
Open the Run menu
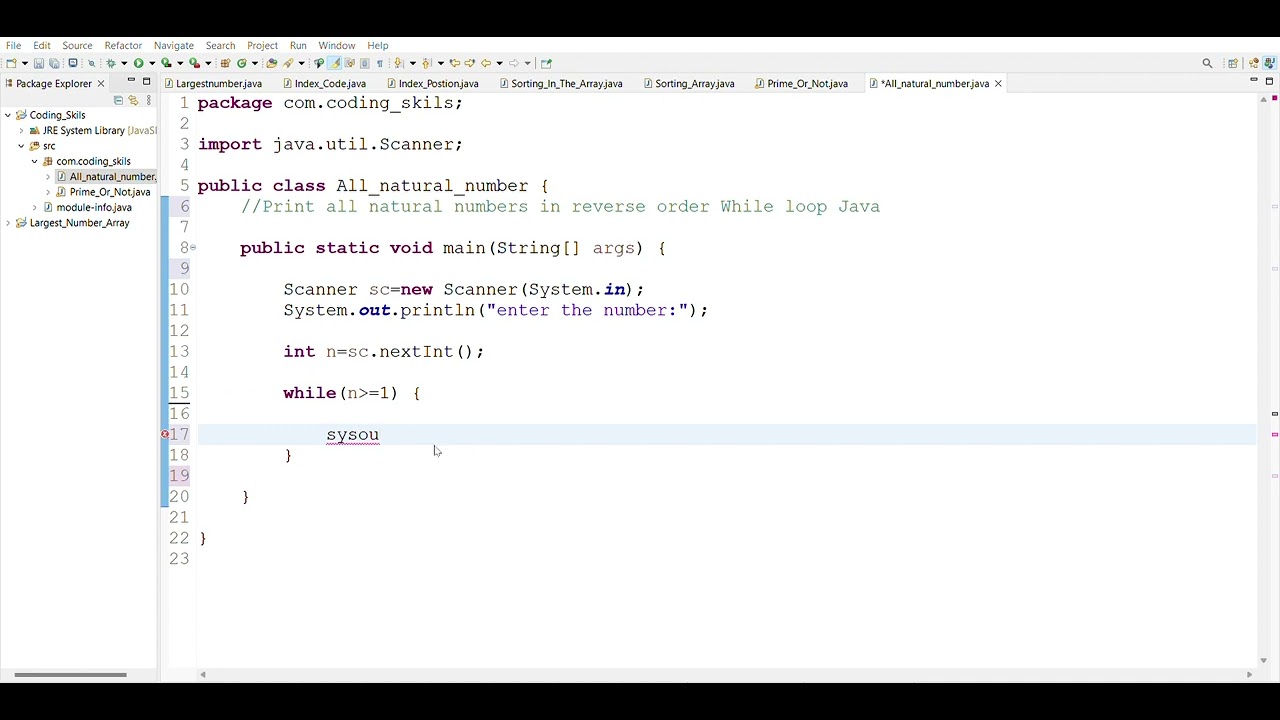[x=298, y=45]
